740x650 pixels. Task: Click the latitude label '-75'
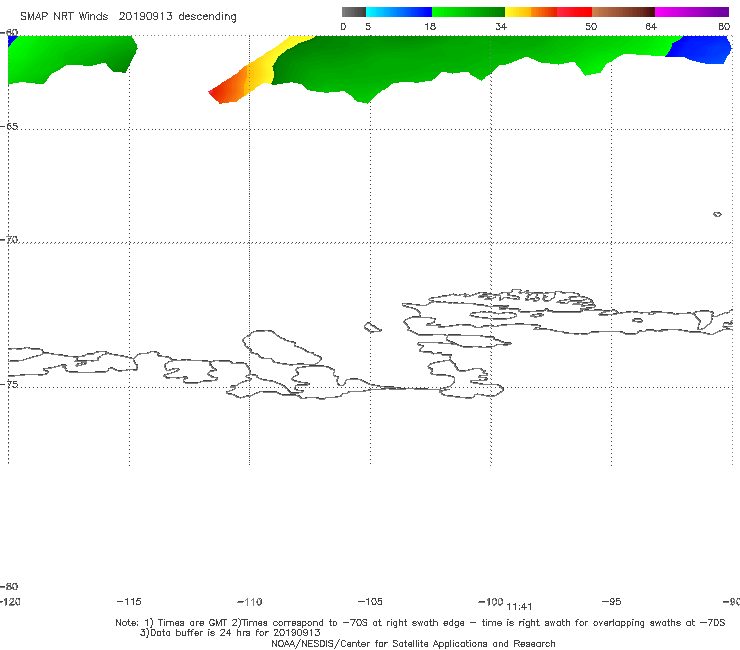click(x=9, y=384)
